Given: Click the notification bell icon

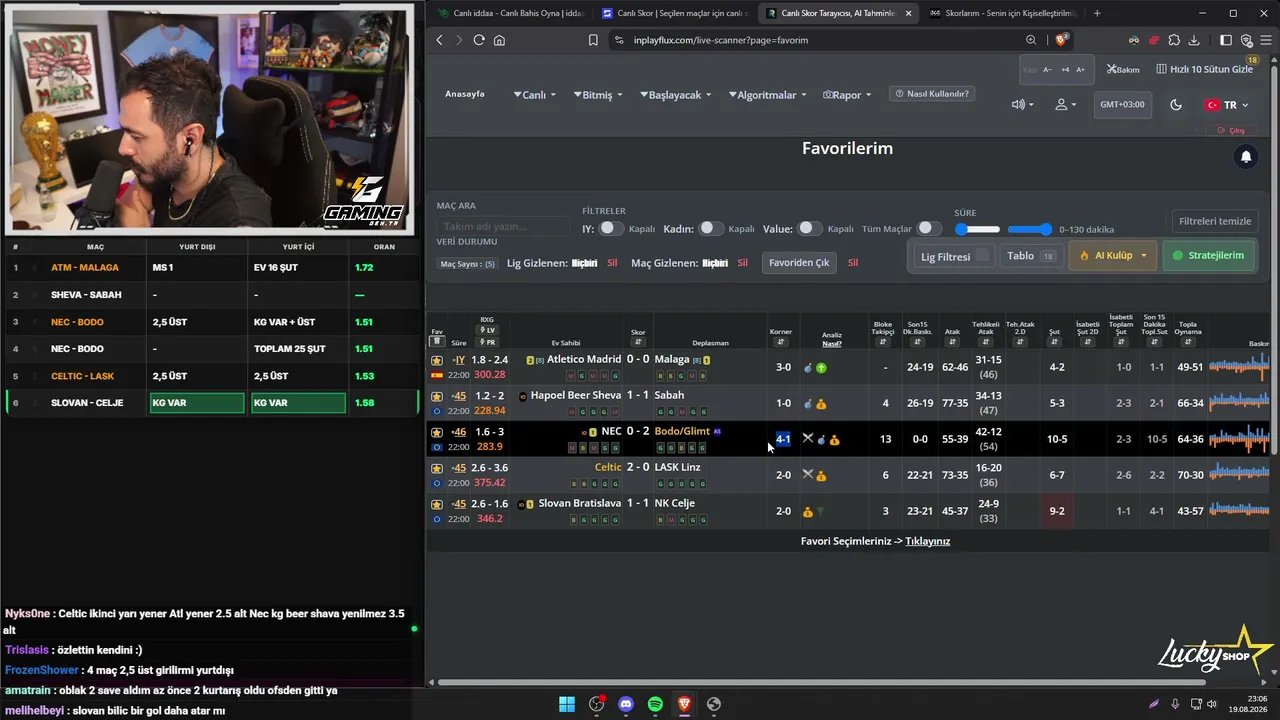Looking at the screenshot, I should pos(1246,157).
